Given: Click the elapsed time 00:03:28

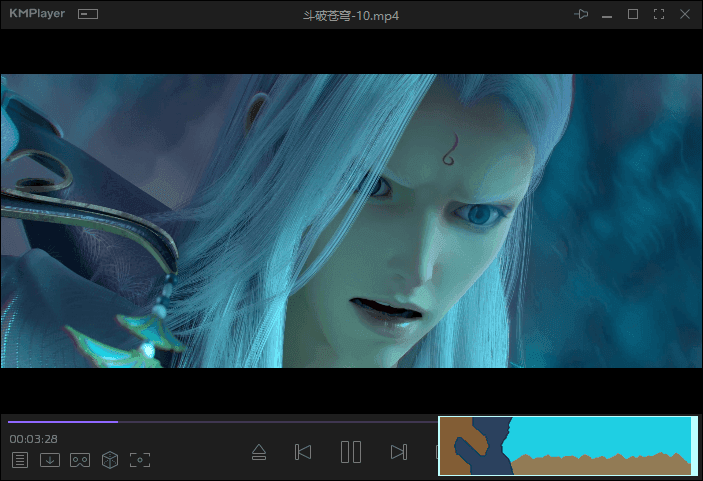Looking at the screenshot, I should [34, 439].
